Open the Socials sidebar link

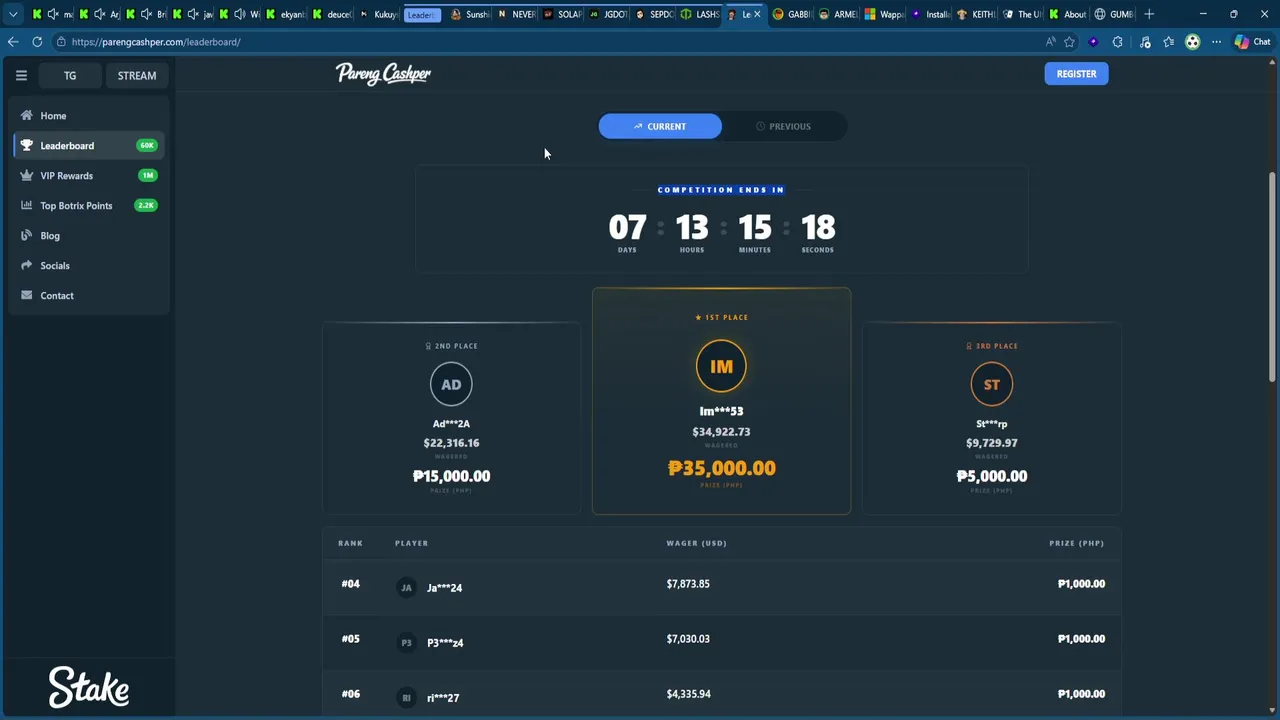pos(90,266)
